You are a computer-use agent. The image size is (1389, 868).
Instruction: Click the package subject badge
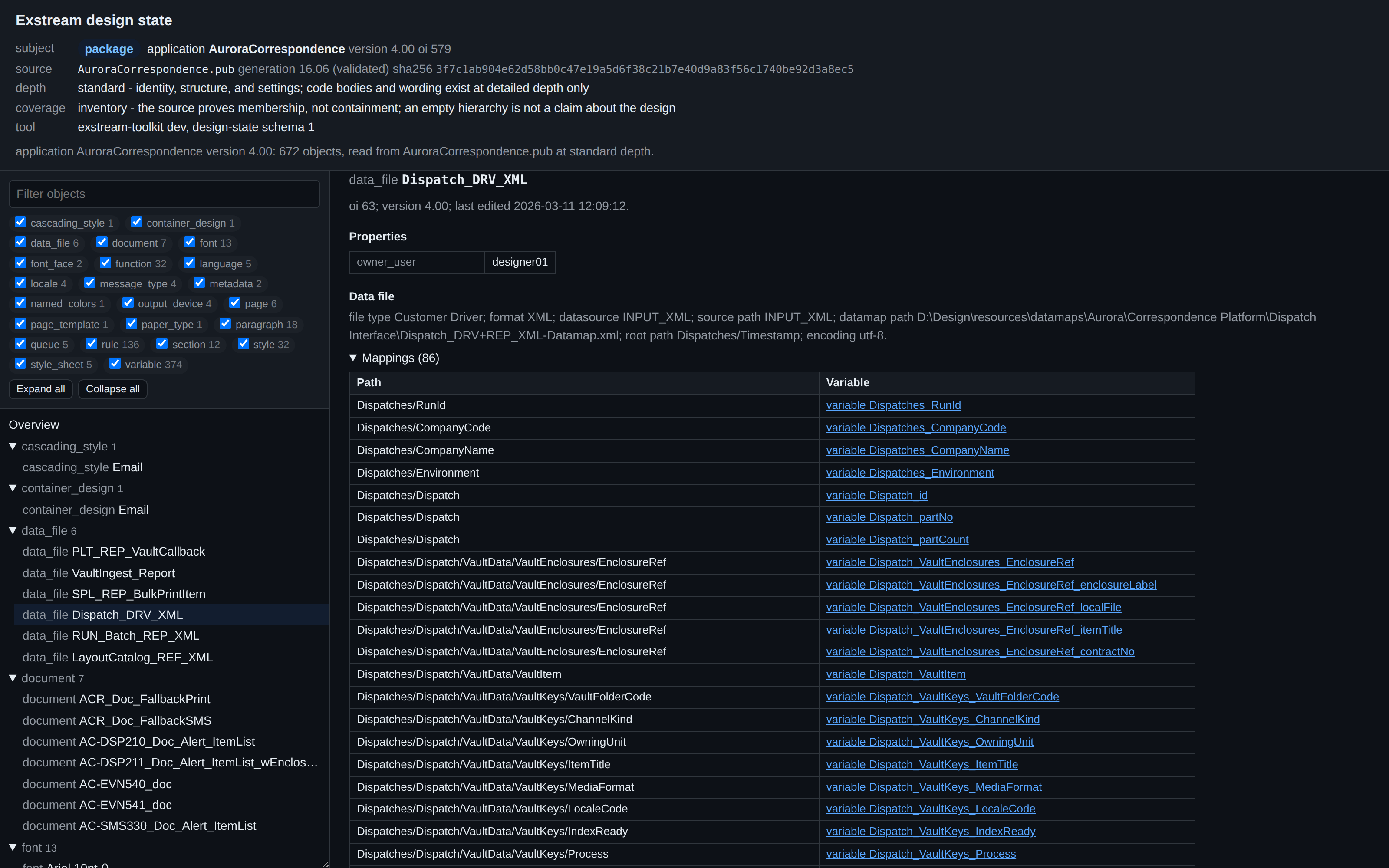(x=109, y=49)
